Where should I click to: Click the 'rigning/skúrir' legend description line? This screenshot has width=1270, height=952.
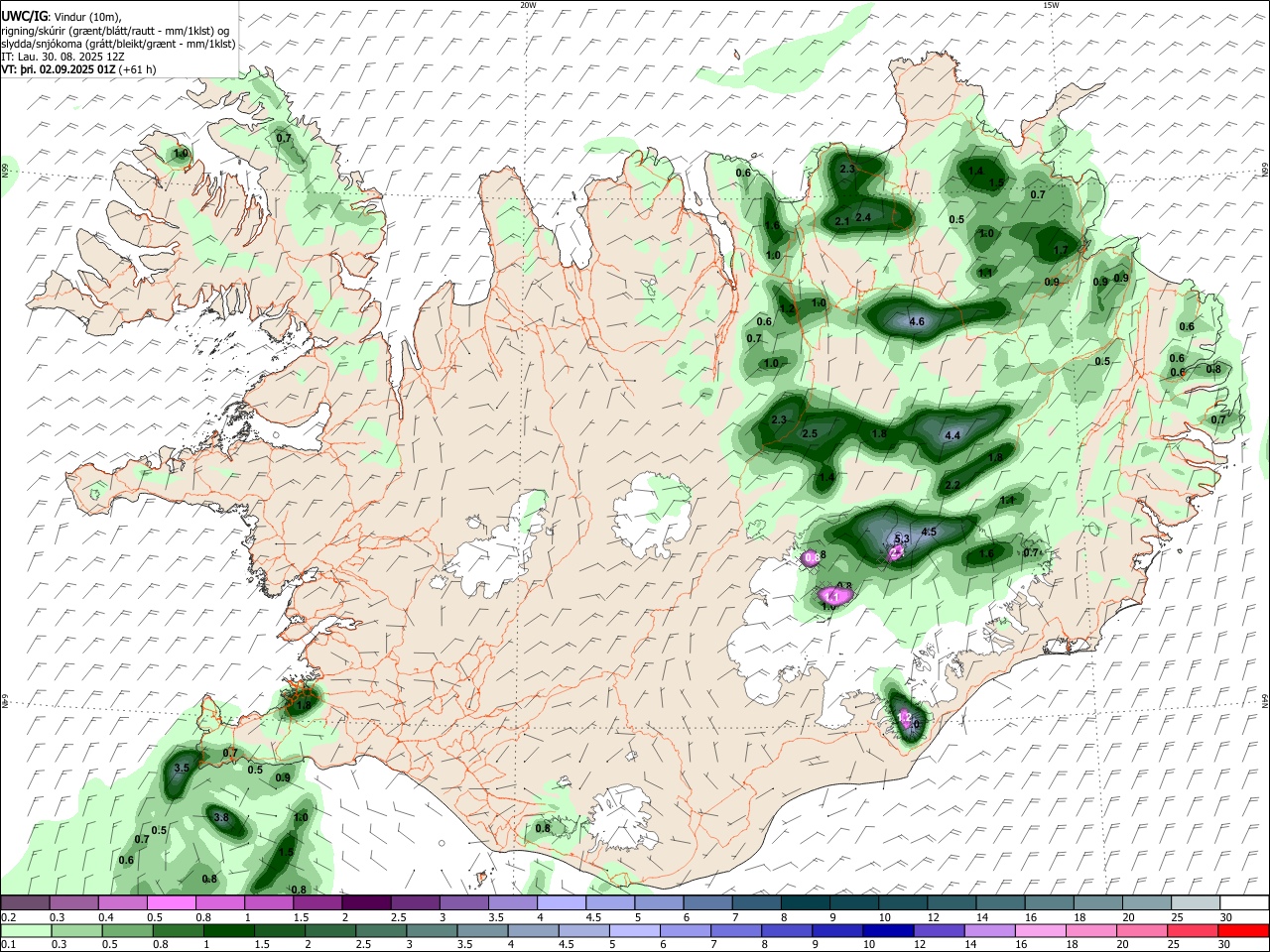coord(115,31)
